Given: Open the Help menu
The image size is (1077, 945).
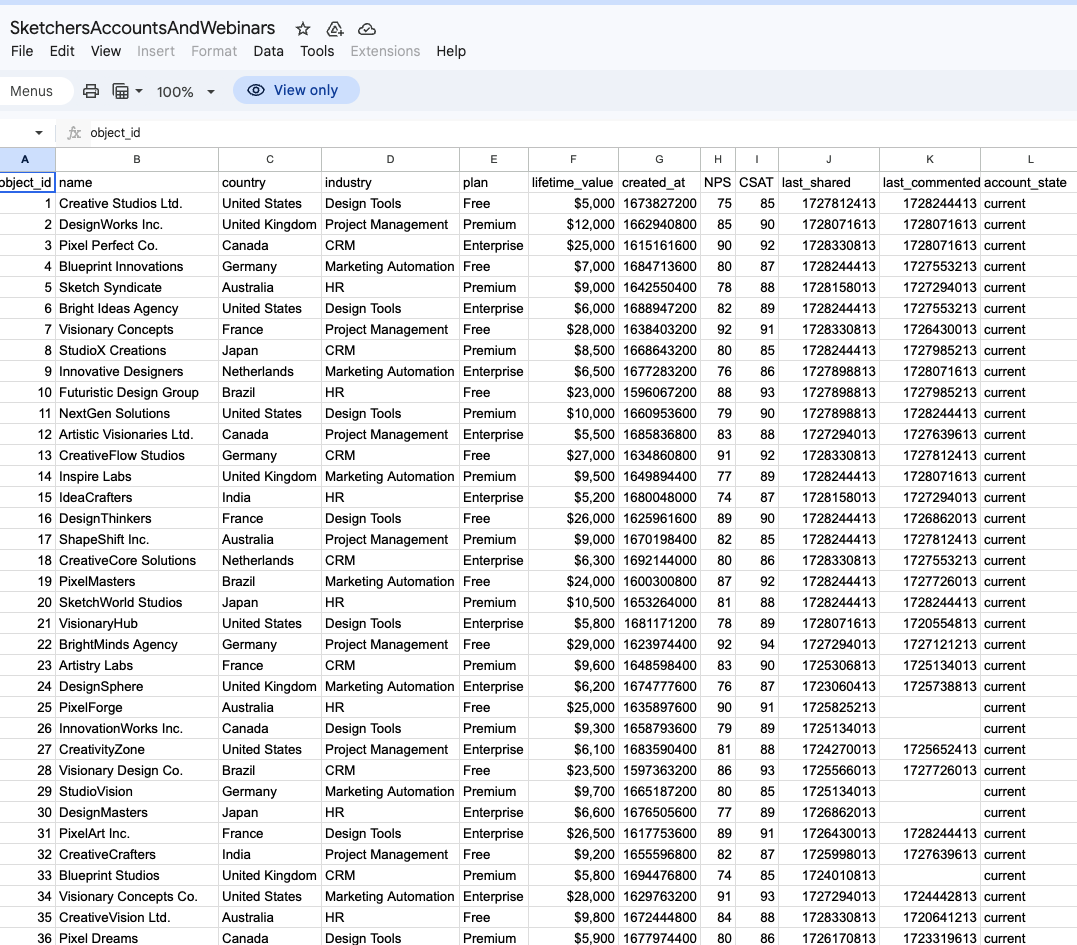Looking at the screenshot, I should (x=451, y=51).
